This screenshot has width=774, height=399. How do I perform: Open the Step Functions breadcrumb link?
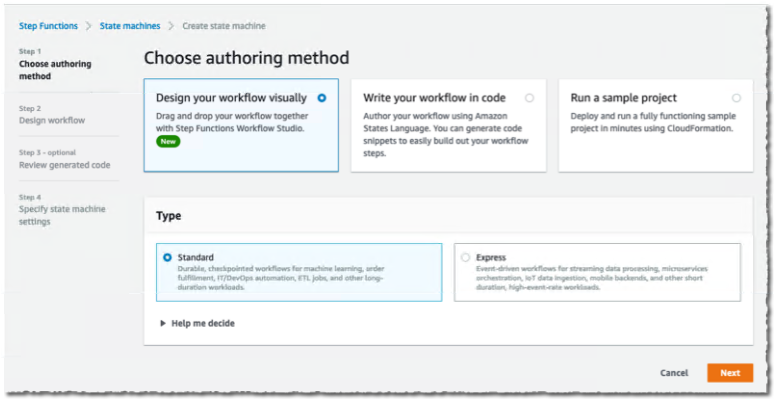[48, 26]
